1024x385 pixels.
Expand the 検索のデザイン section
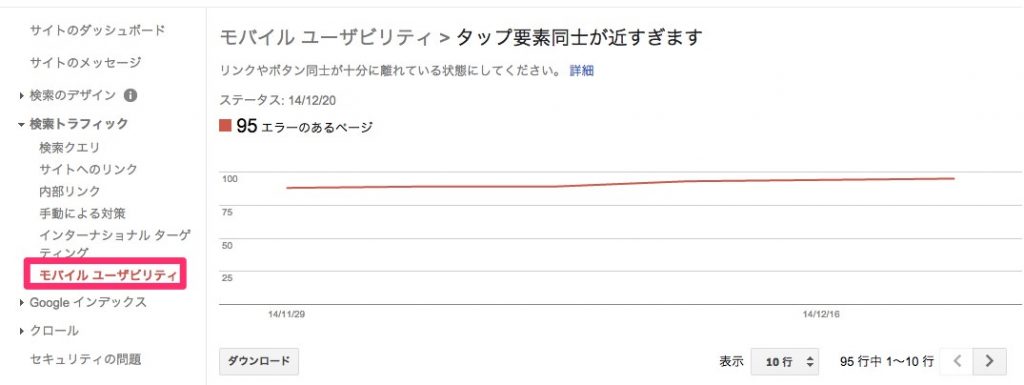click(22, 96)
